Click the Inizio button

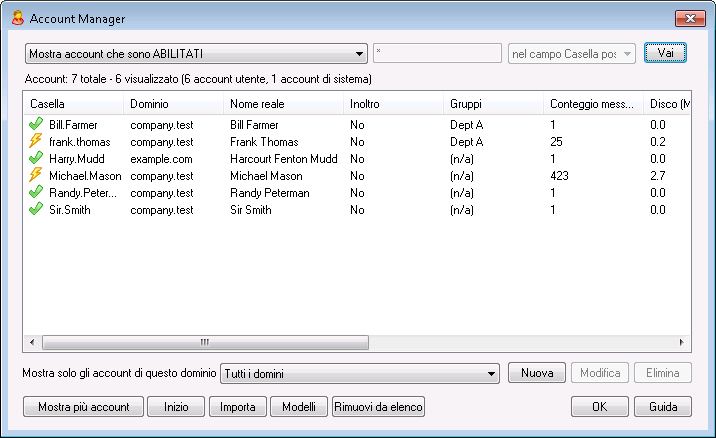(176, 406)
